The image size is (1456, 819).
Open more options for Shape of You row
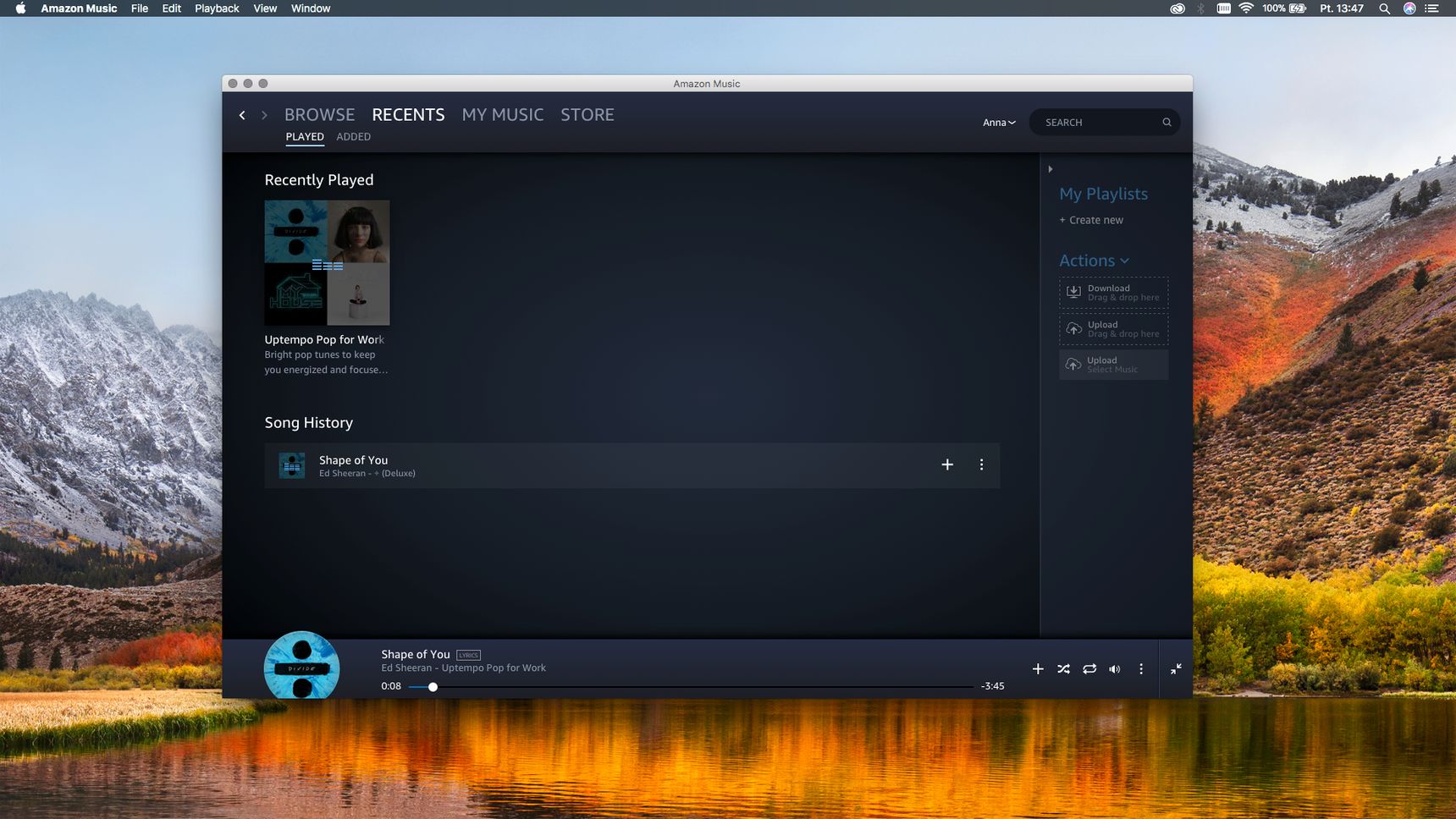point(981,464)
